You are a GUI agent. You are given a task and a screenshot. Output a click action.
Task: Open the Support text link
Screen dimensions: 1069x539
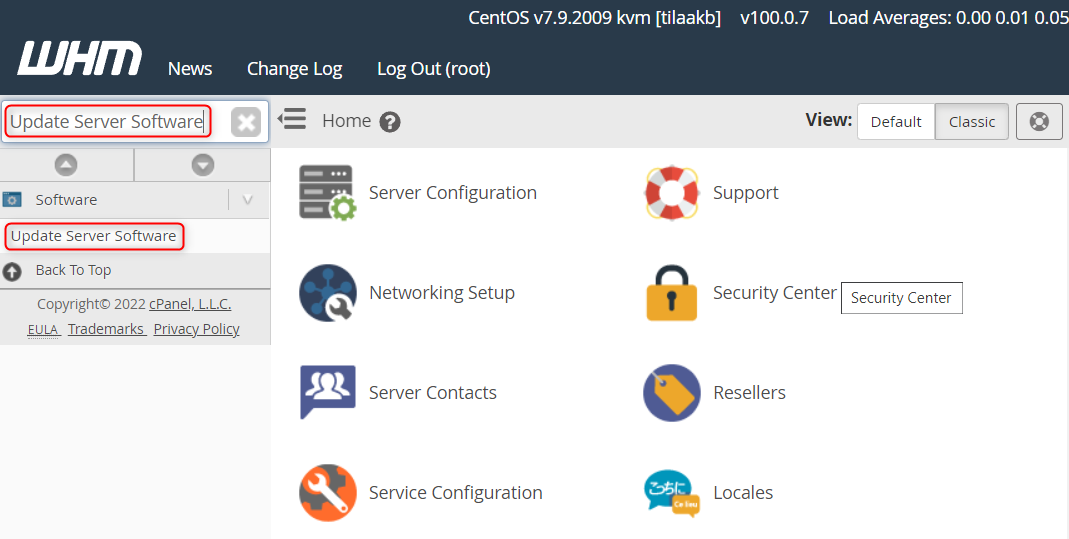tap(745, 194)
